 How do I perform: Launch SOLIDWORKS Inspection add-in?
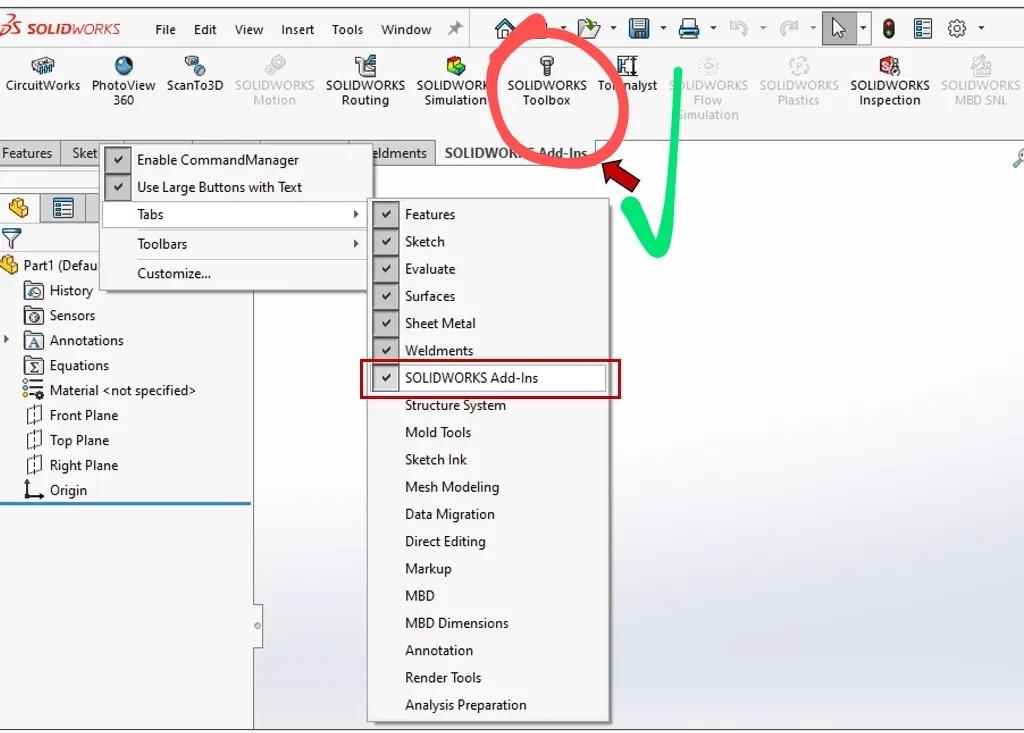point(889,80)
